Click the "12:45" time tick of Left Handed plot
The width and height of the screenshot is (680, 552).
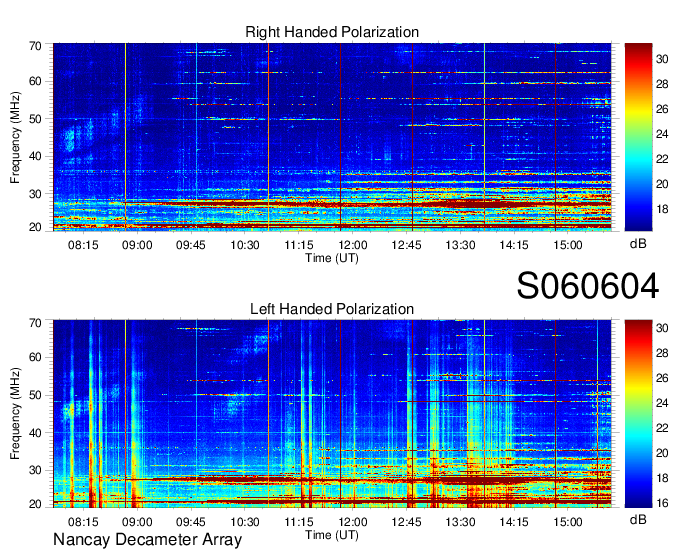pyautogui.click(x=406, y=522)
